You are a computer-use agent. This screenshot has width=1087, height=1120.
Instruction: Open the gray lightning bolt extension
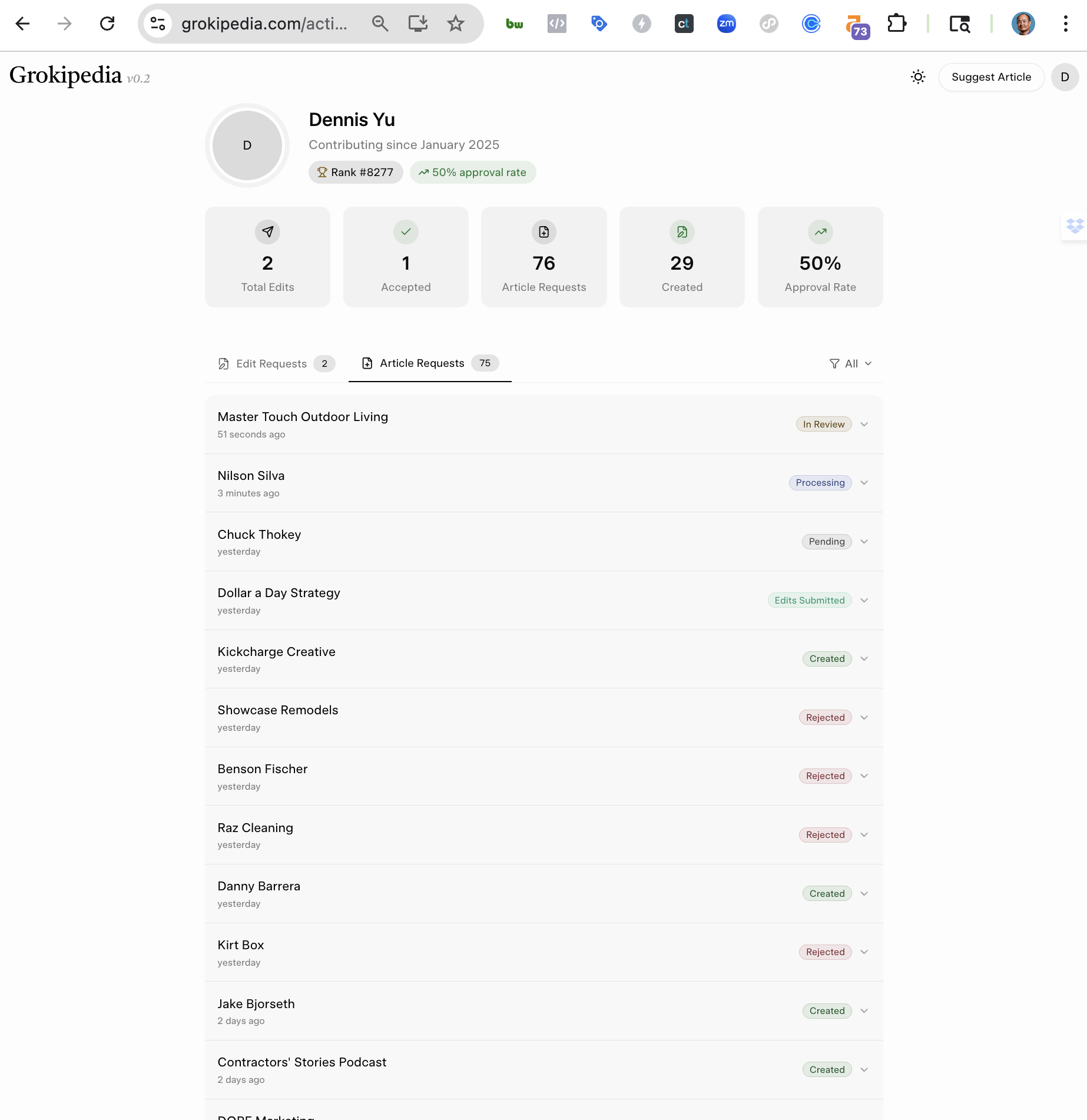(642, 24)
